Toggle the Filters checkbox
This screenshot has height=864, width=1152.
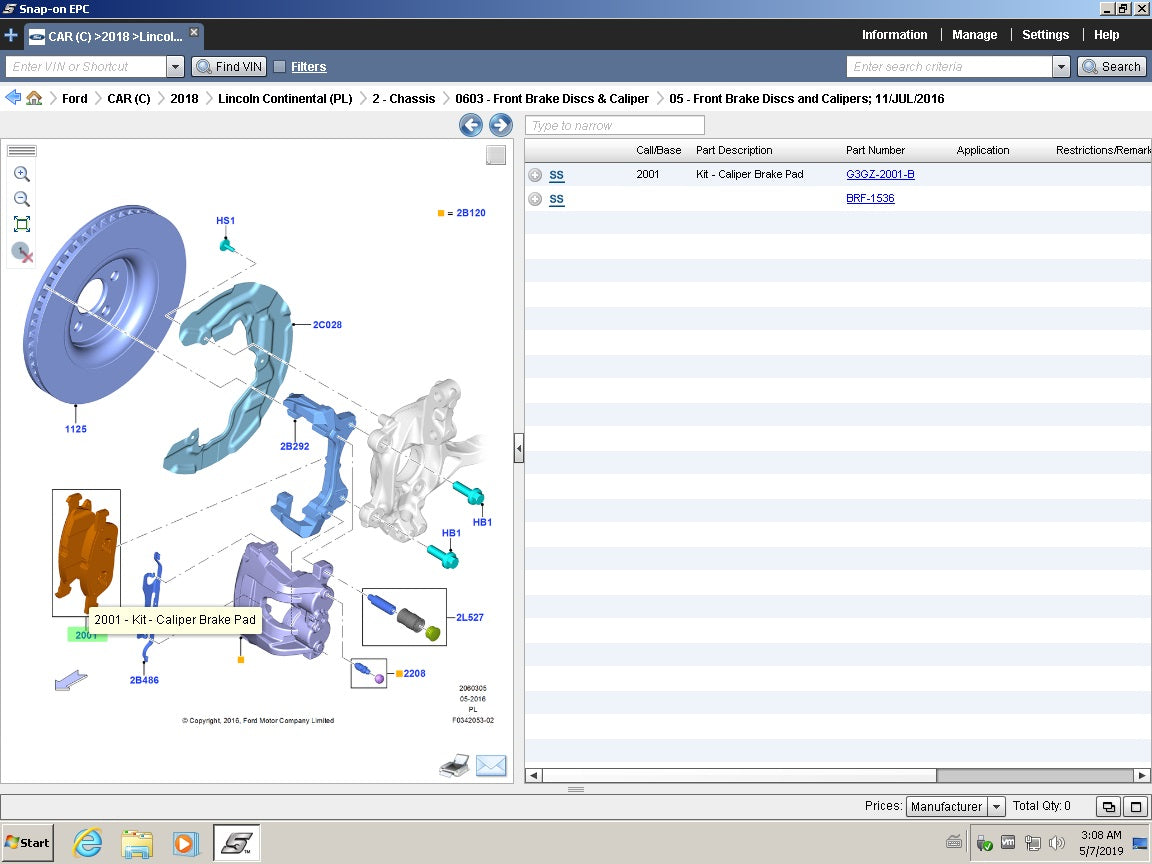[x=280, y=67]
